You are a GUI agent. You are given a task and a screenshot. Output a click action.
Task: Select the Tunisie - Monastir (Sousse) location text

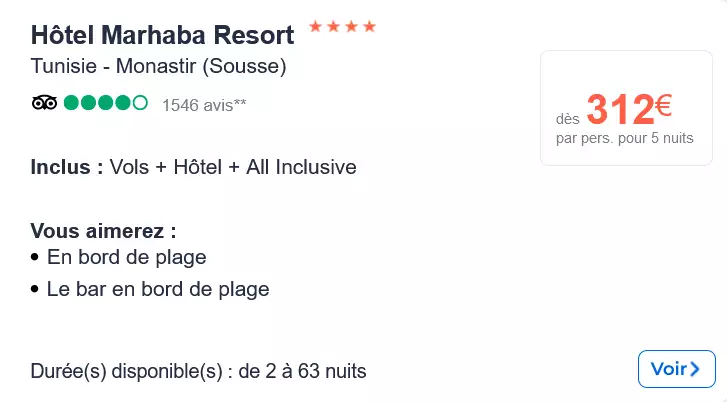(x=159, y=68)
